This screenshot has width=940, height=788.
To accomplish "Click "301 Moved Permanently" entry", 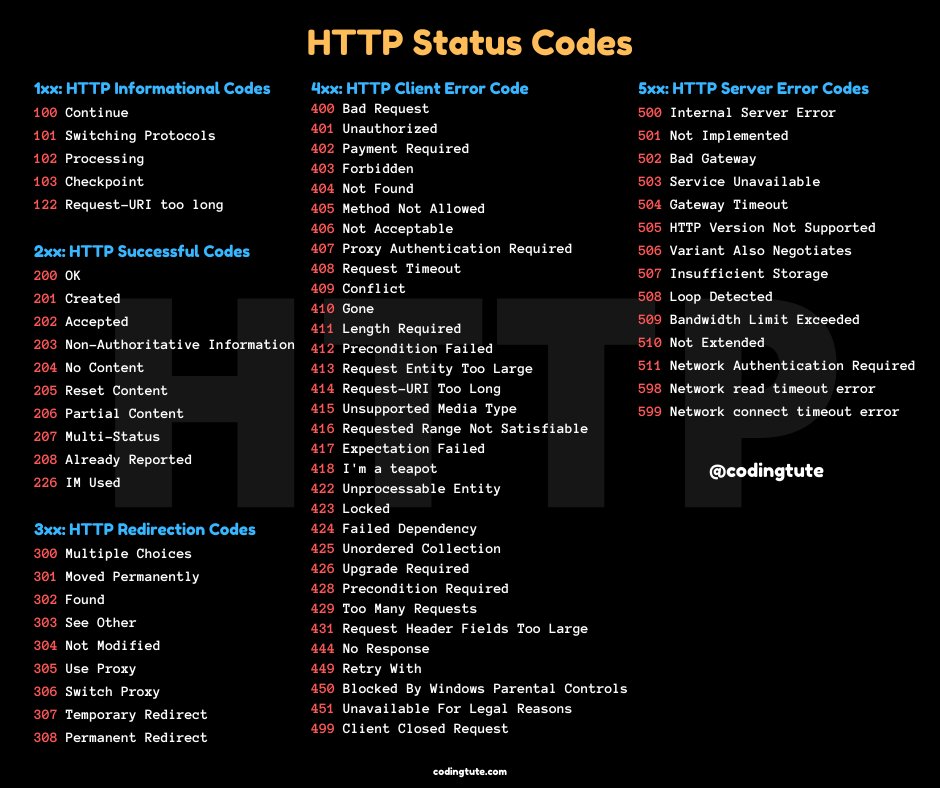I will (116, 577).
